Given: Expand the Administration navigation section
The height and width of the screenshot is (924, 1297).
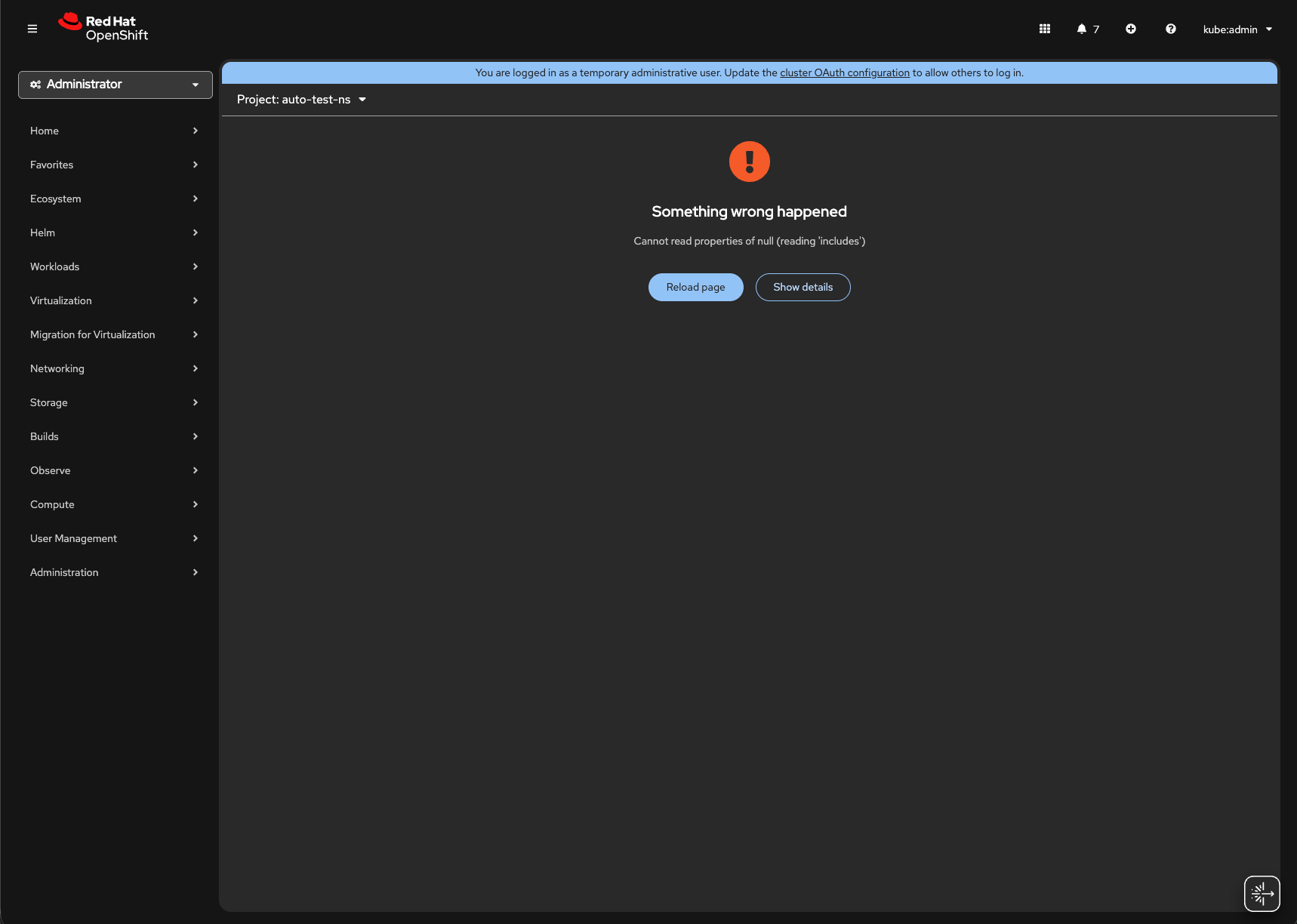Looking at the screenshot, I should (114, 572).
